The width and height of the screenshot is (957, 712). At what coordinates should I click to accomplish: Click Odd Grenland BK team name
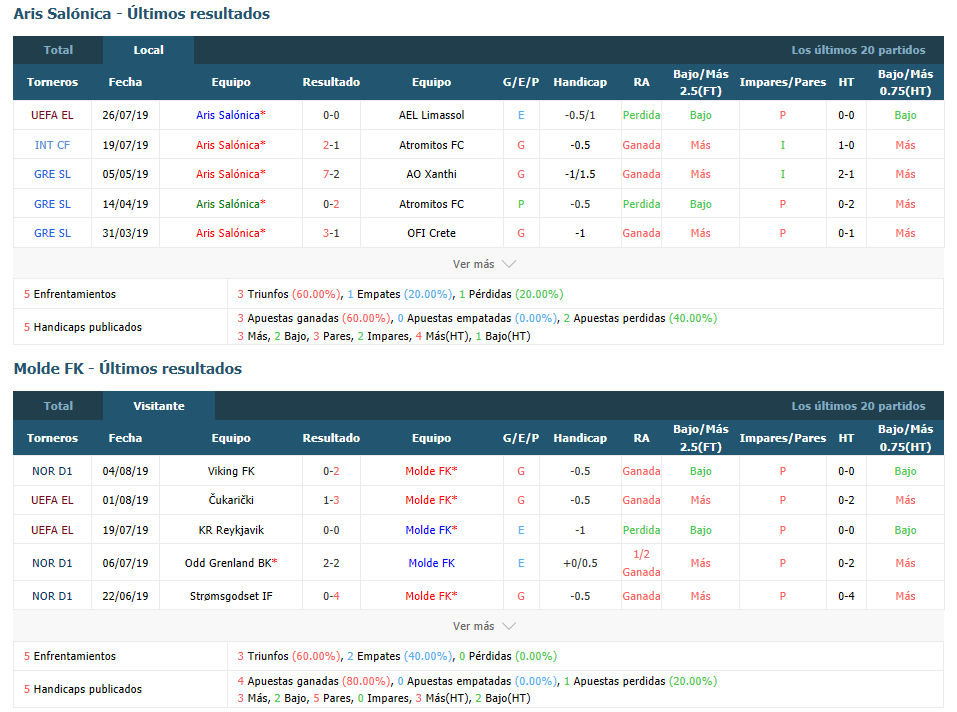[x=231, y=563]
